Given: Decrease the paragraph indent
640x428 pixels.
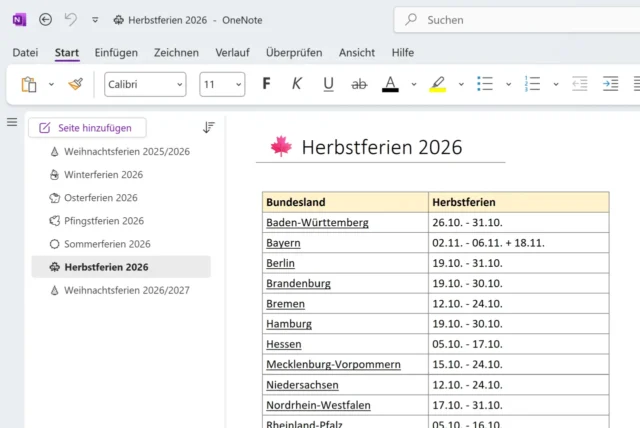Looking at the screenshot, I should [x=580, y=84].
